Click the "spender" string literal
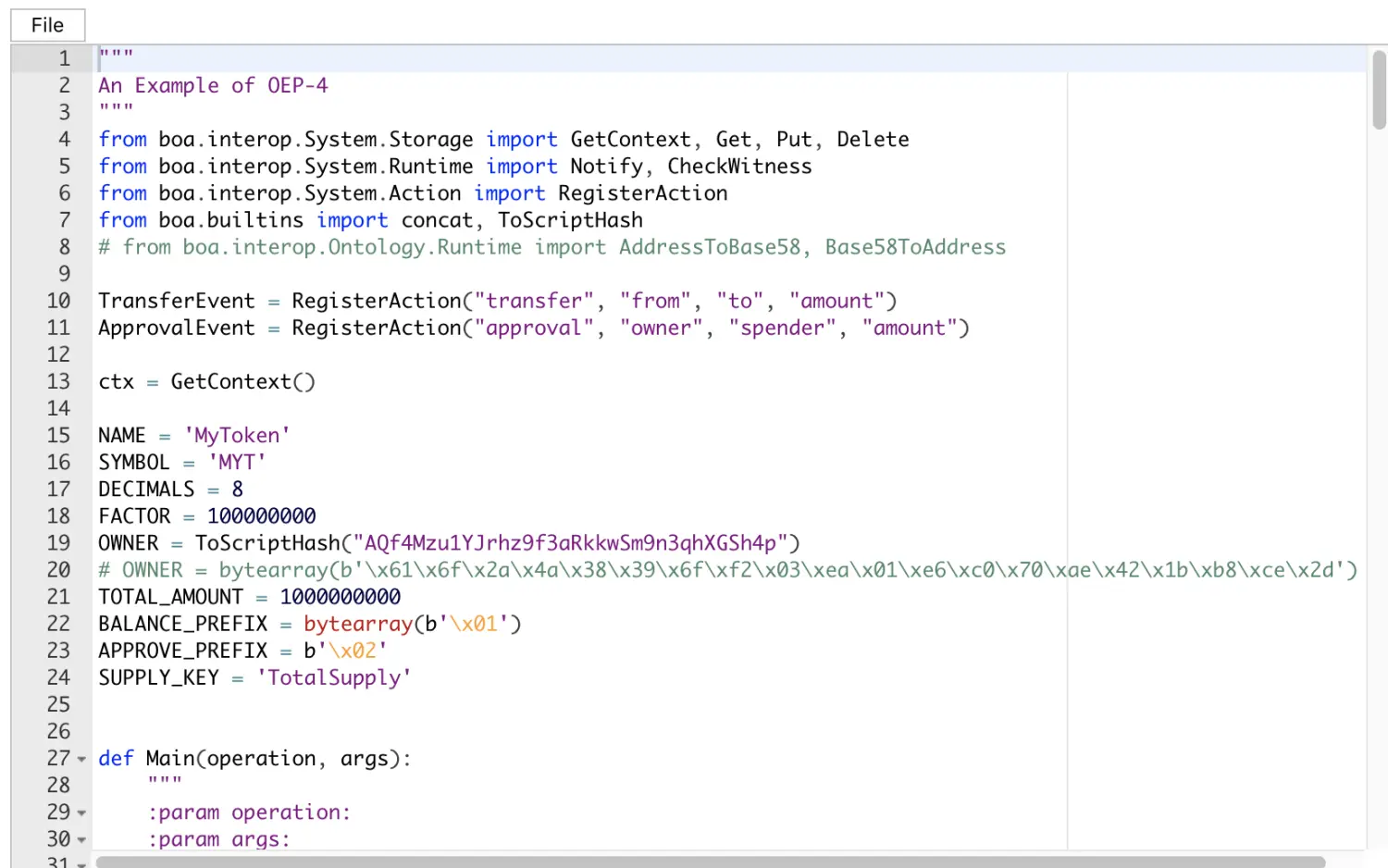The image size is (1388, 868). [x=782, y=328]
